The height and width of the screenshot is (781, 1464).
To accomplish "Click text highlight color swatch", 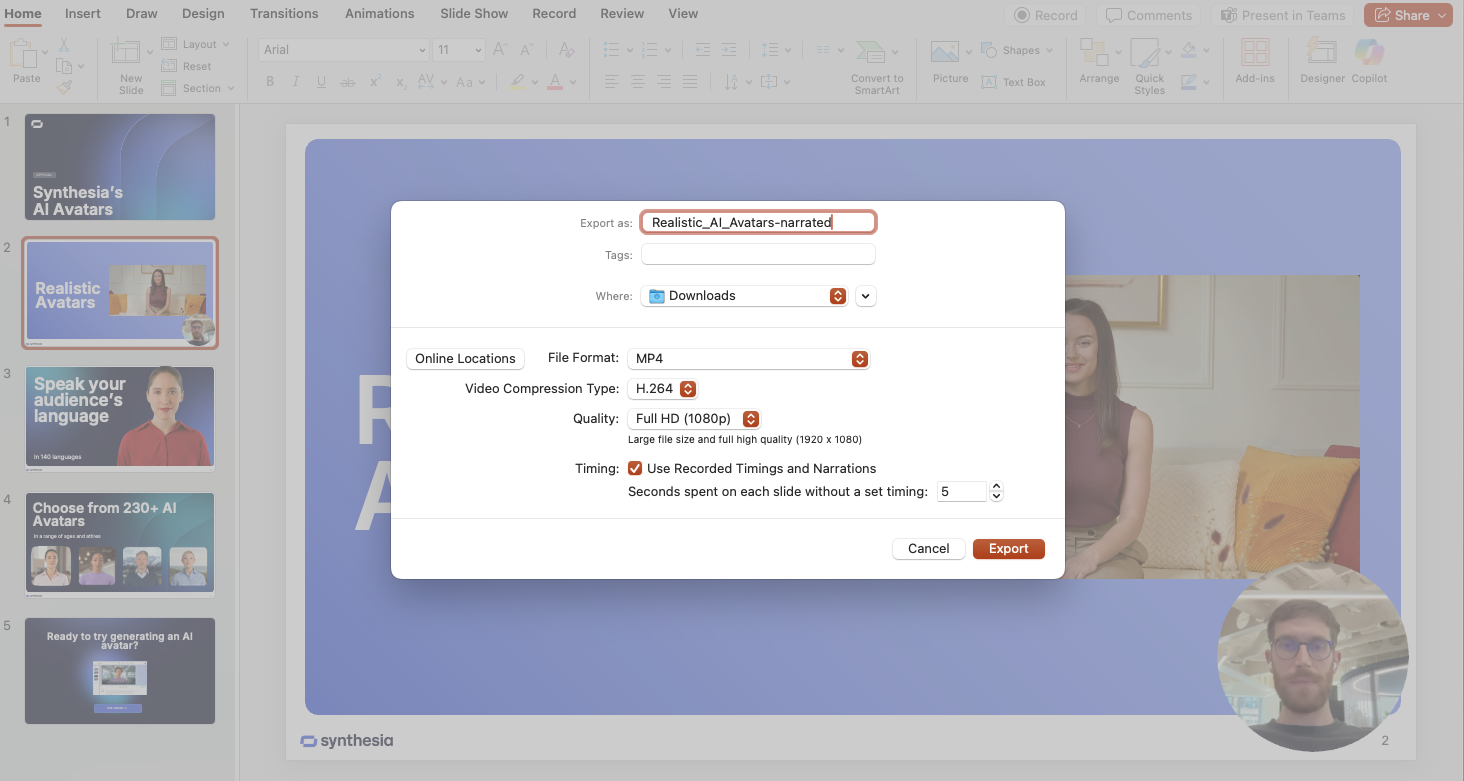I will pos(517,82).
